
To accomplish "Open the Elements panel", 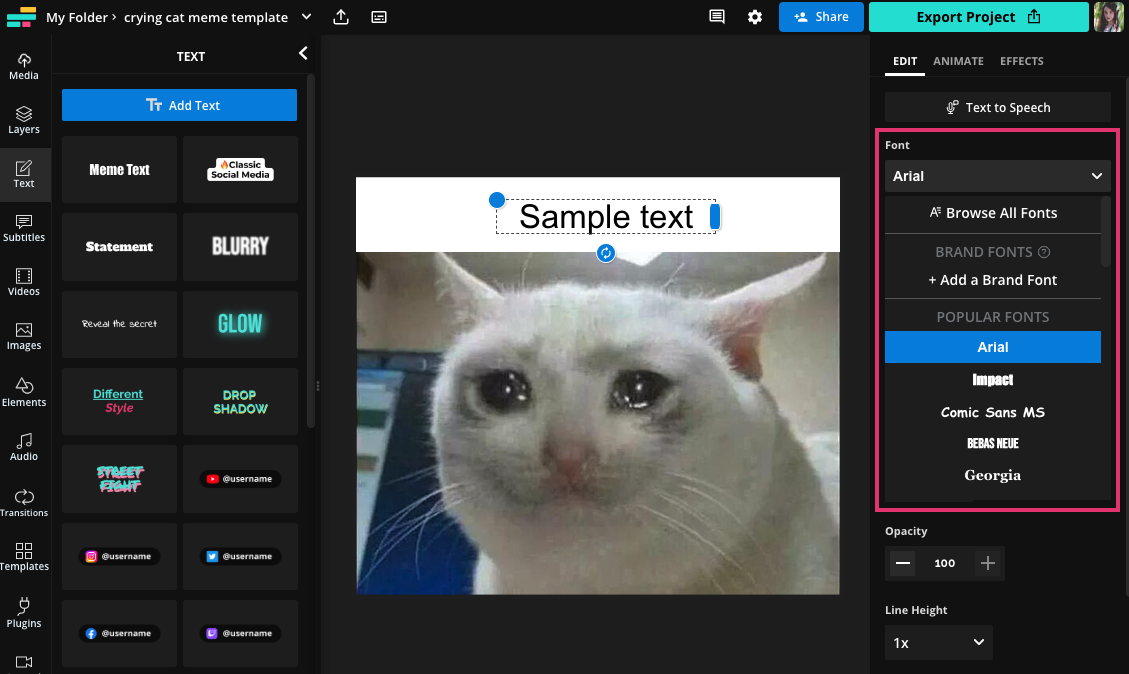I will coord(23,393).
